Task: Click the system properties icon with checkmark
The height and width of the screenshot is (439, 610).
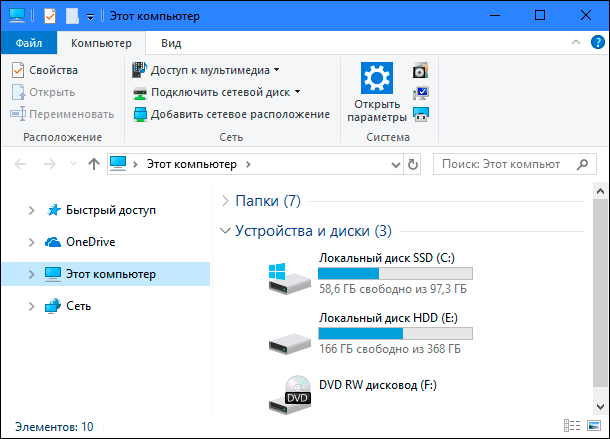Action: point(421,93)
